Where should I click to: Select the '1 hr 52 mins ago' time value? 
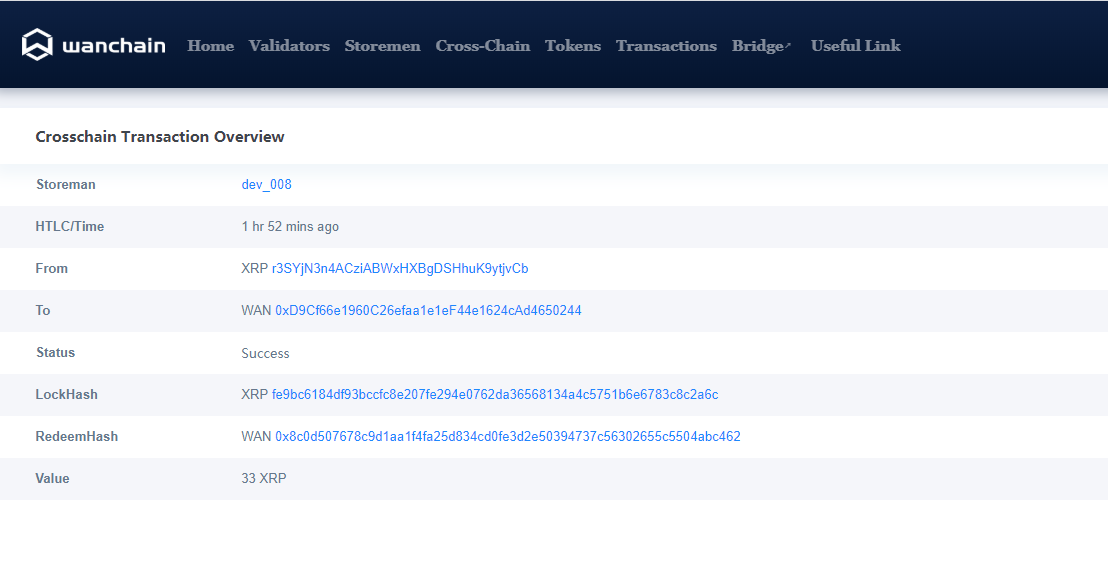(290, 226)
